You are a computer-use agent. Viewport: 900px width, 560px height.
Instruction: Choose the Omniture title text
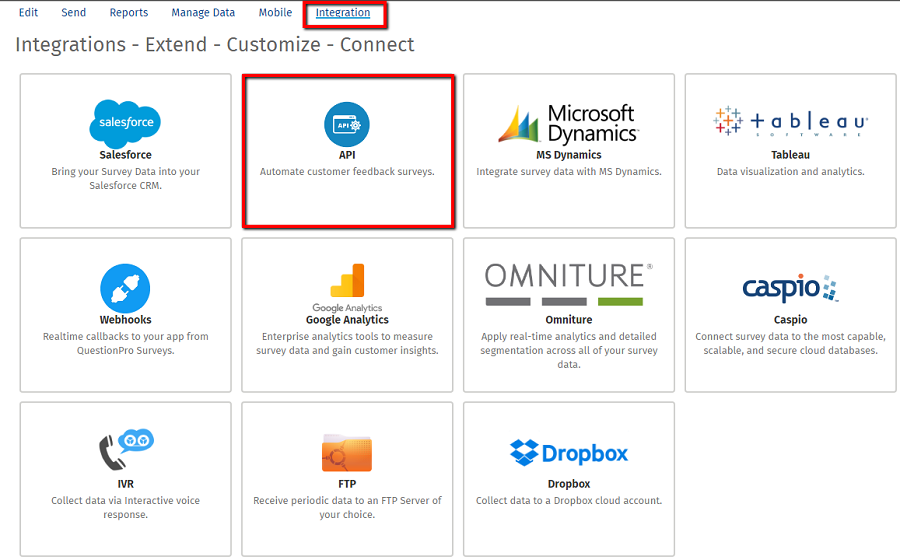click(569, 320)
